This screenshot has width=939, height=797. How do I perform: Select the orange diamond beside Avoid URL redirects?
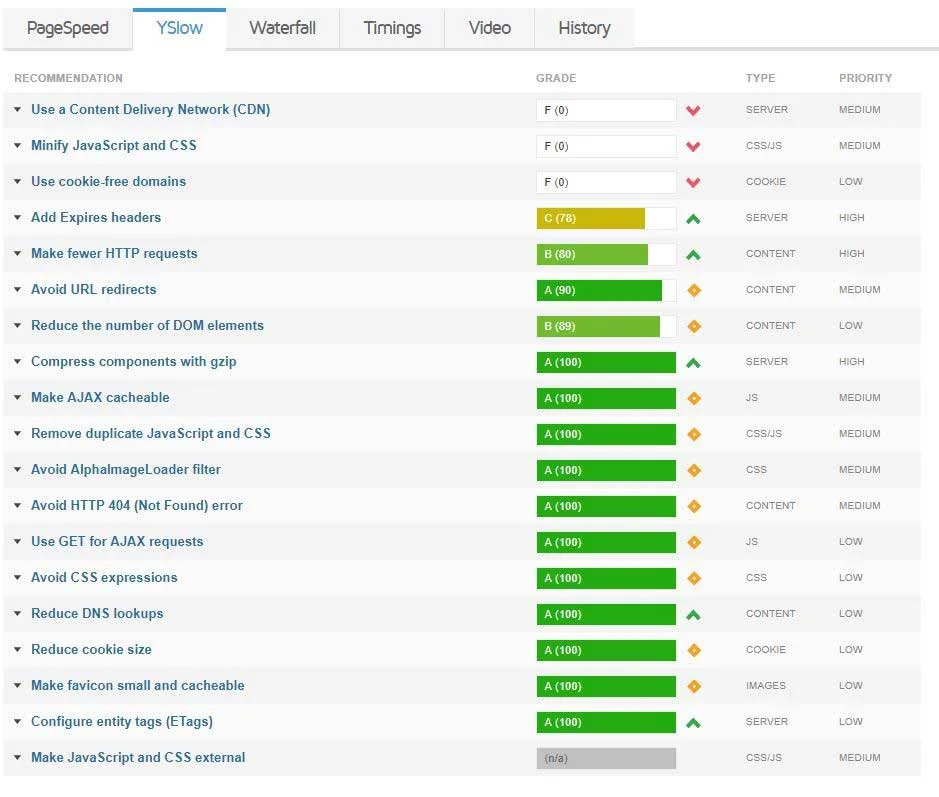click(x=693, y=290)
